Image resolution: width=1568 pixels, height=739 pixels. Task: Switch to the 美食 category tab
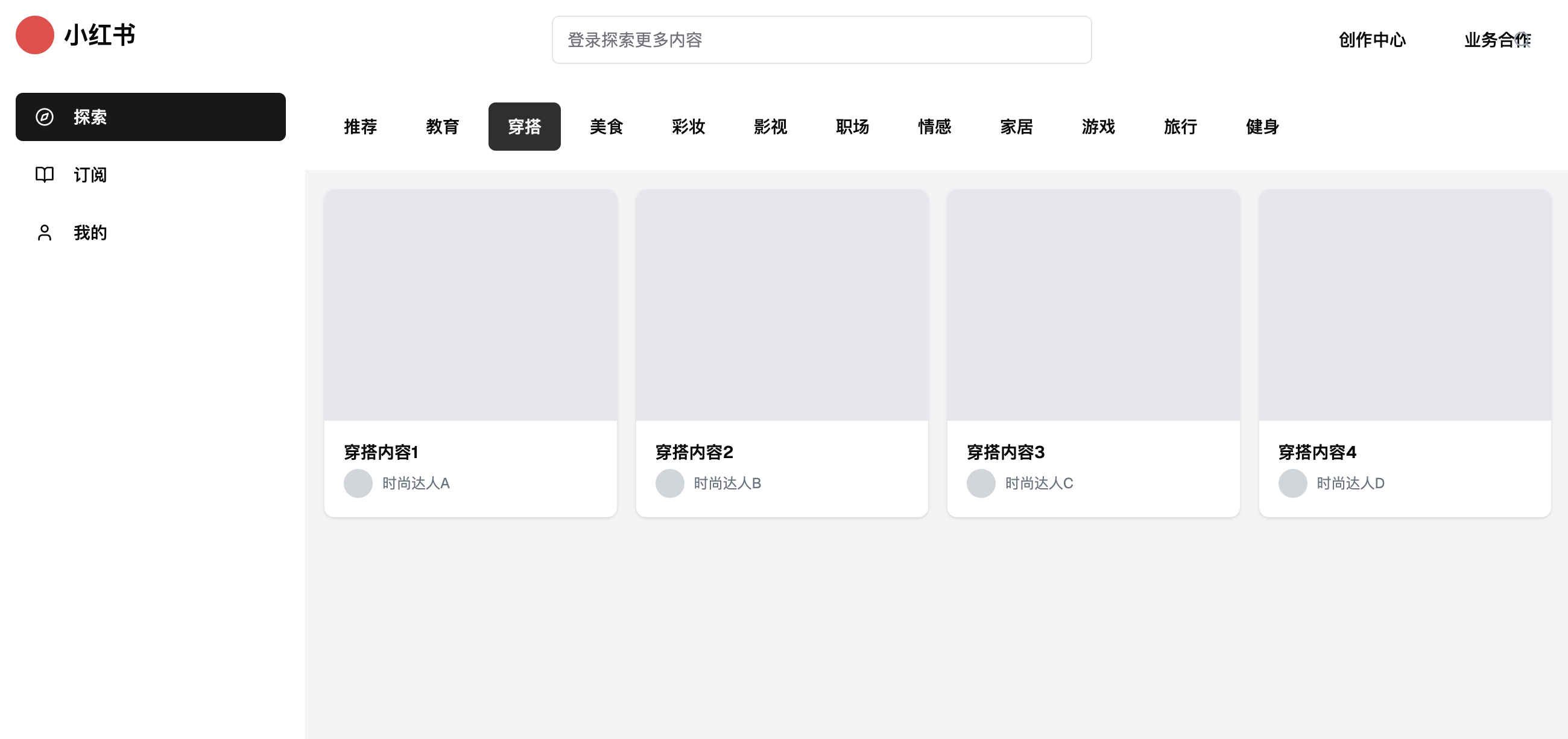pyautogui.click(x=606, y=127)
